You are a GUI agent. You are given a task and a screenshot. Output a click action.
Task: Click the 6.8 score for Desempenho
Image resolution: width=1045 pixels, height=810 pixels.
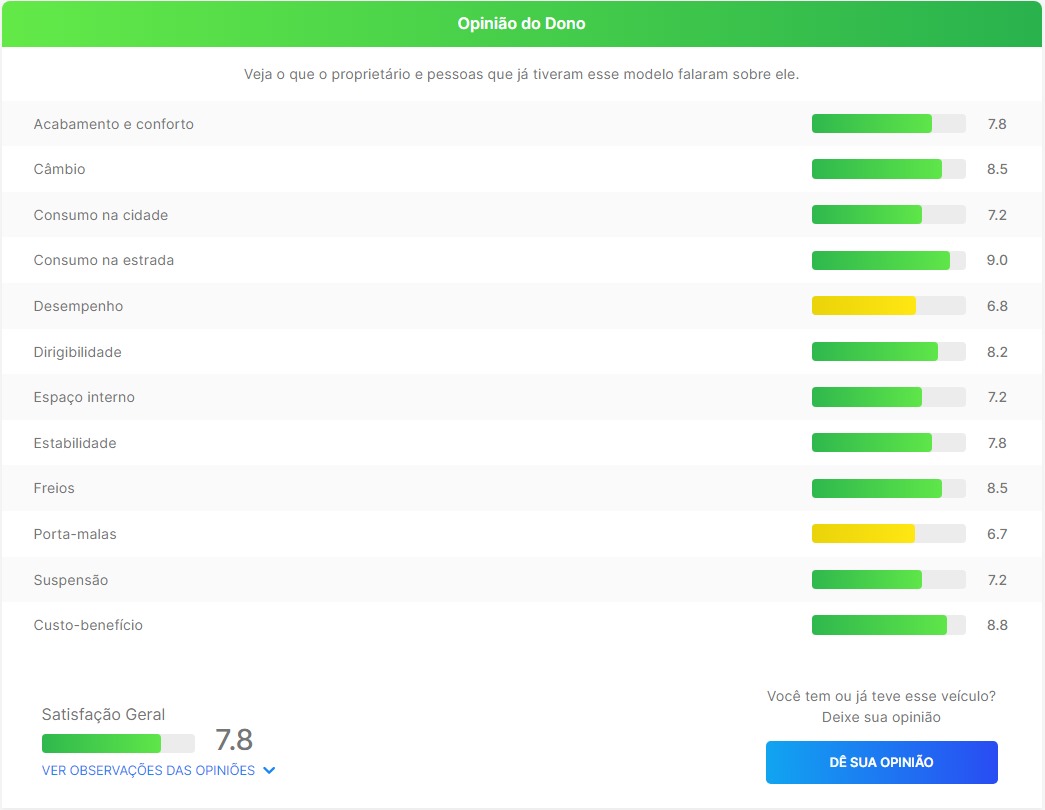pos(997,306)
